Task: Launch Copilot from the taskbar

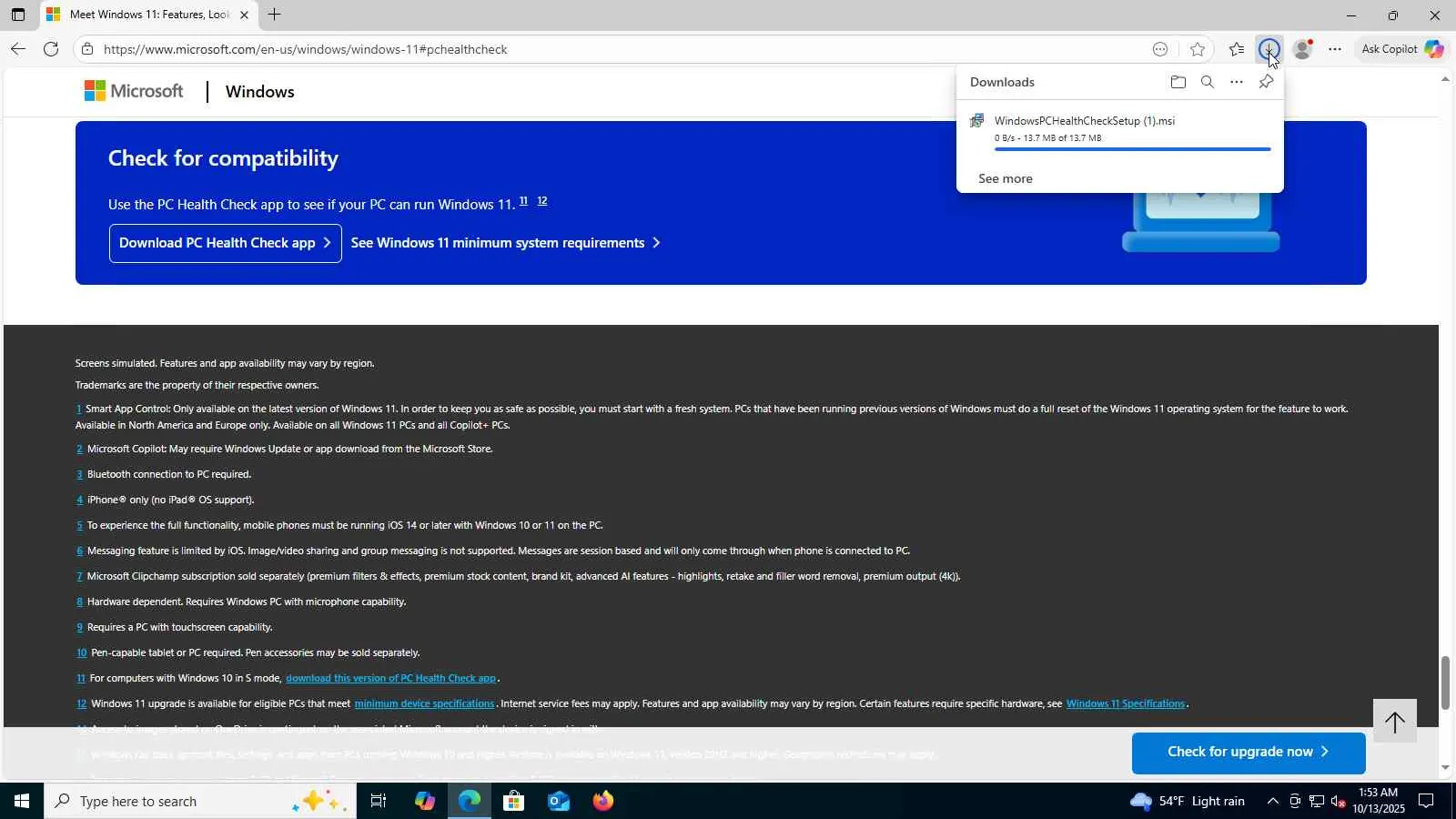Action: point(424,801)
